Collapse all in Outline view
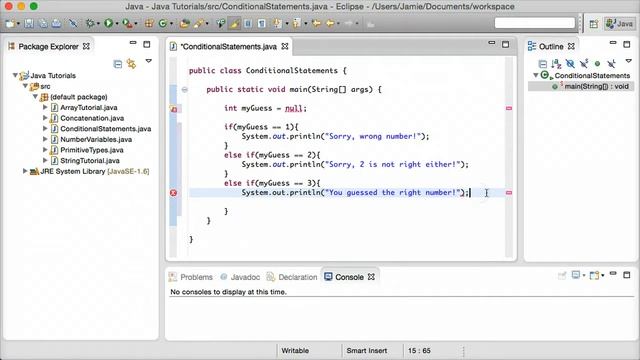The height and width of the screenshot is (360, 640). click(542, 64)
